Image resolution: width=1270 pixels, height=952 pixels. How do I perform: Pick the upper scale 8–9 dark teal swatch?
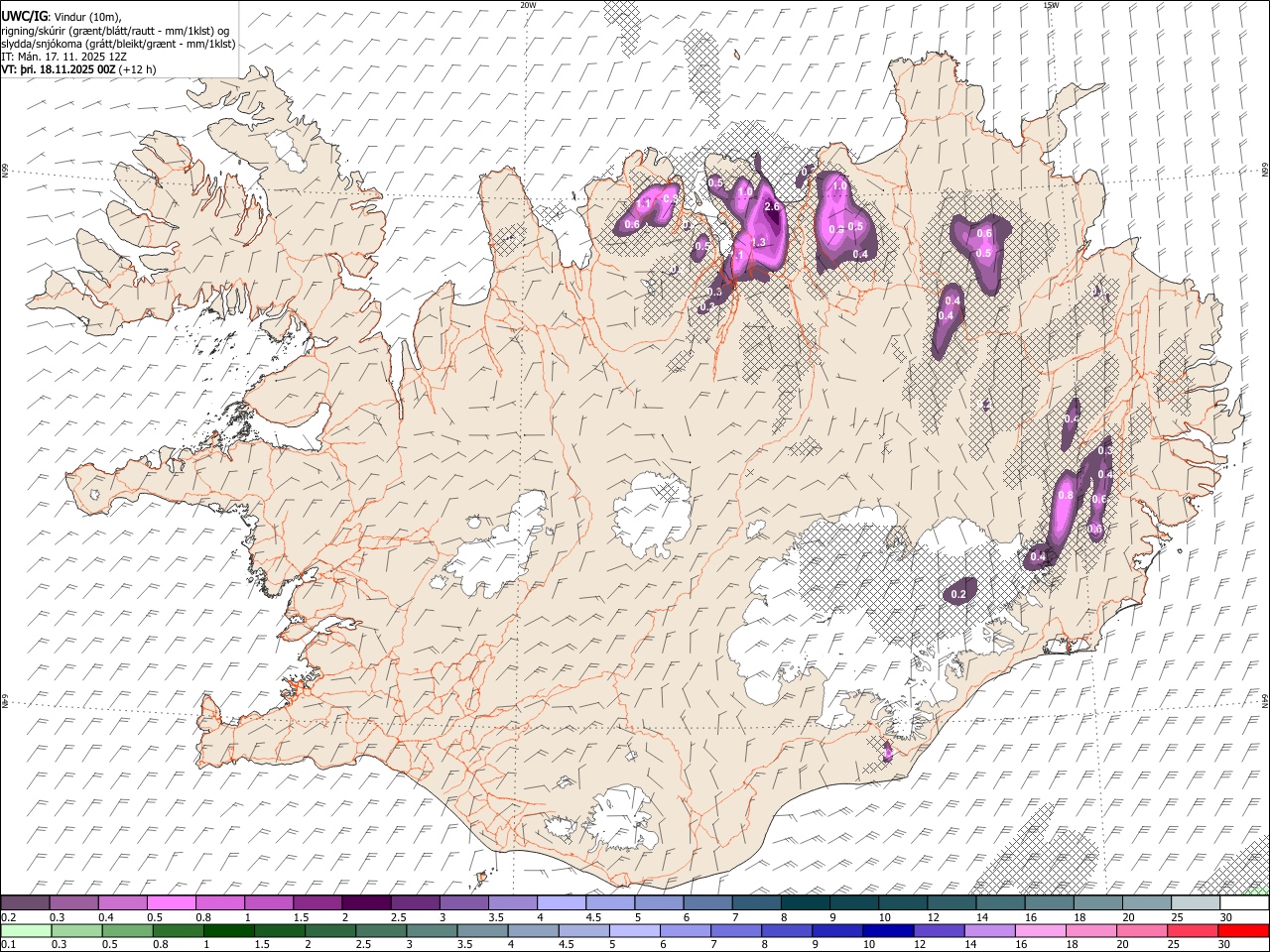(x=805, y=903)
